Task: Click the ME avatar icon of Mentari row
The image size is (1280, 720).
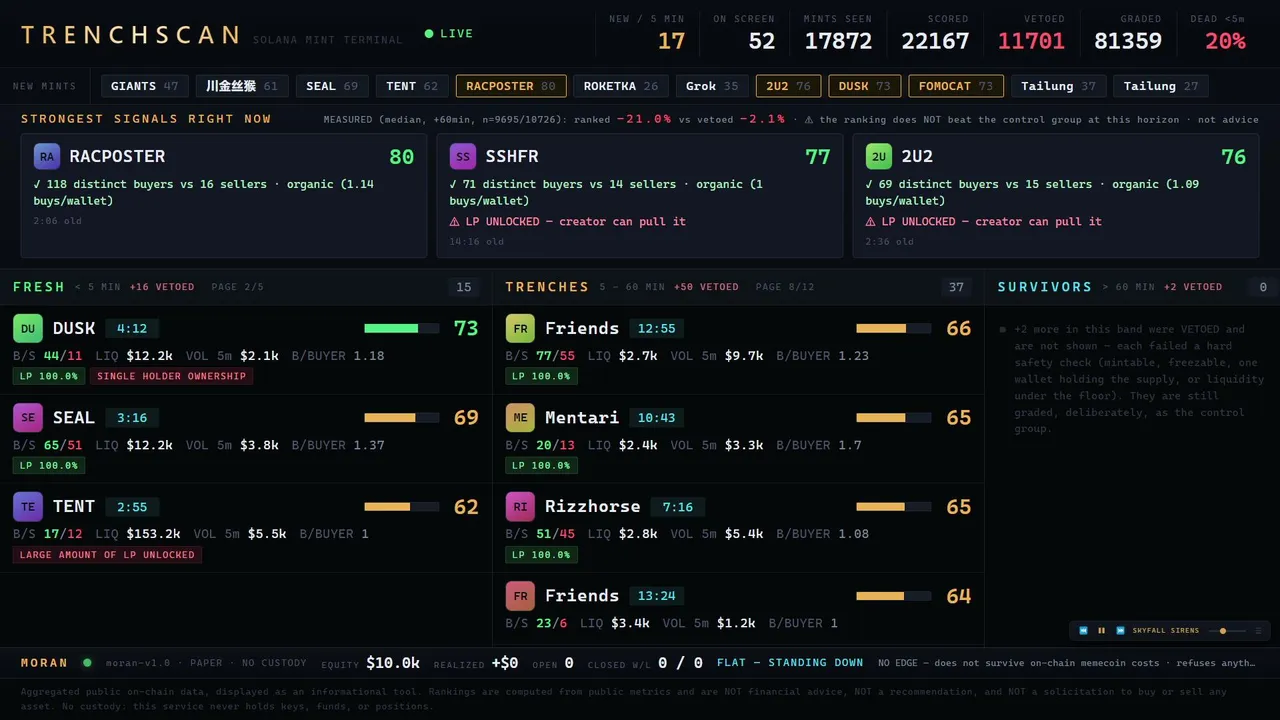Action: 520,417
